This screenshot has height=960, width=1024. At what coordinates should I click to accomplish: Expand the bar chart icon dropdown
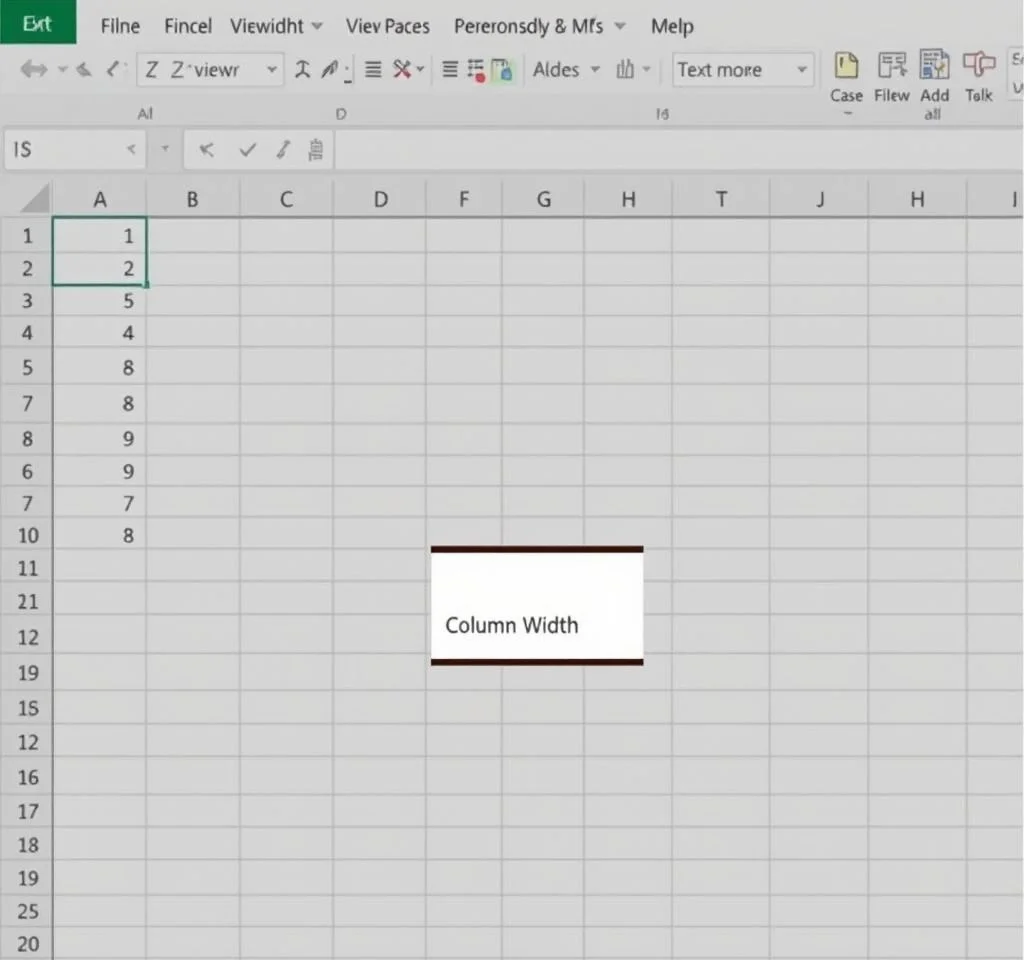click(645, 70)
